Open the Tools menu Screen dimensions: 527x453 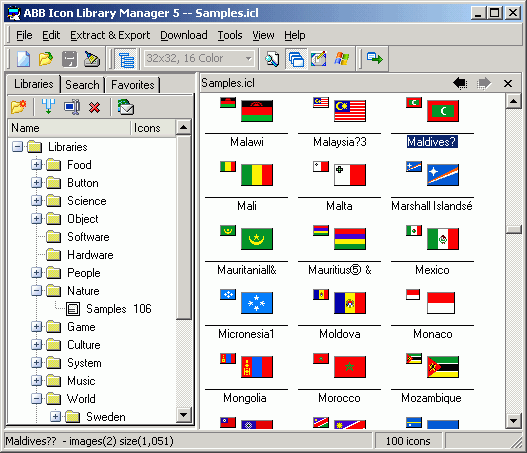click(x=230, y=35)
